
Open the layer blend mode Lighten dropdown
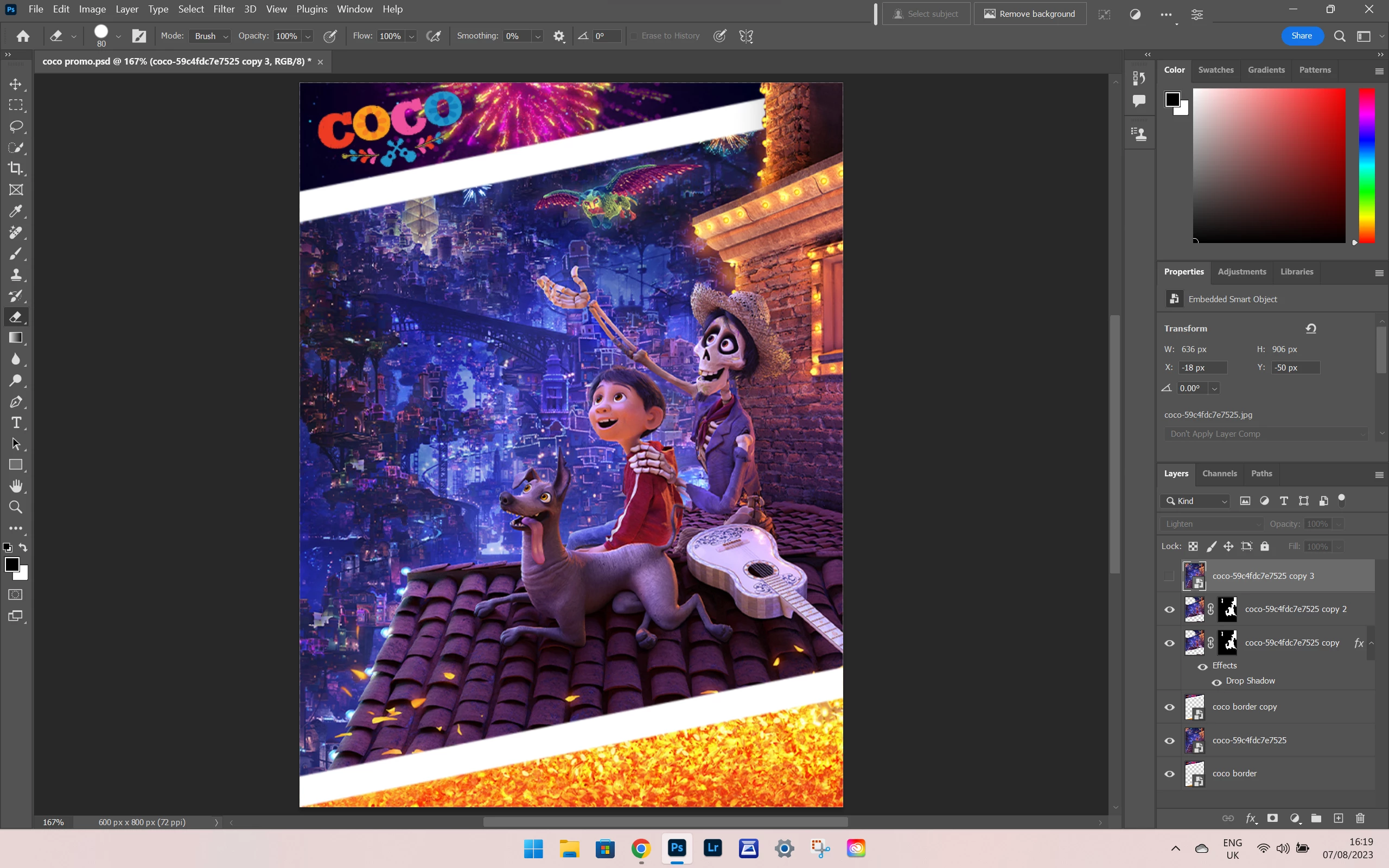point(1212,524)
